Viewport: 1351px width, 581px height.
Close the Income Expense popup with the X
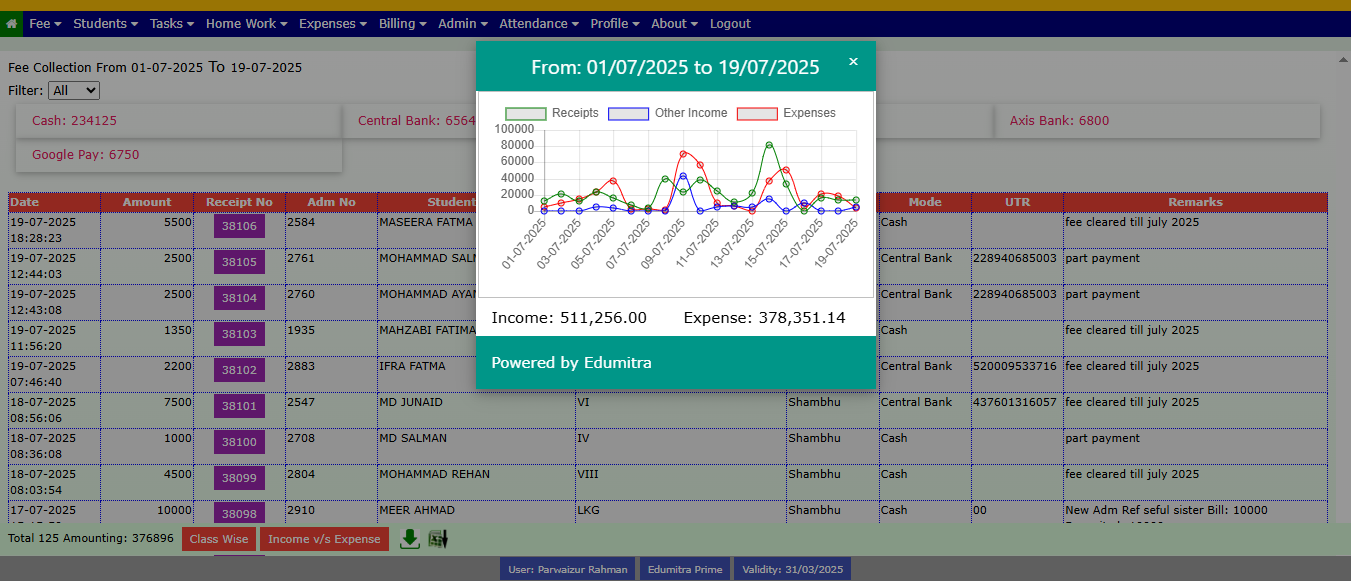tap(853, 61)
